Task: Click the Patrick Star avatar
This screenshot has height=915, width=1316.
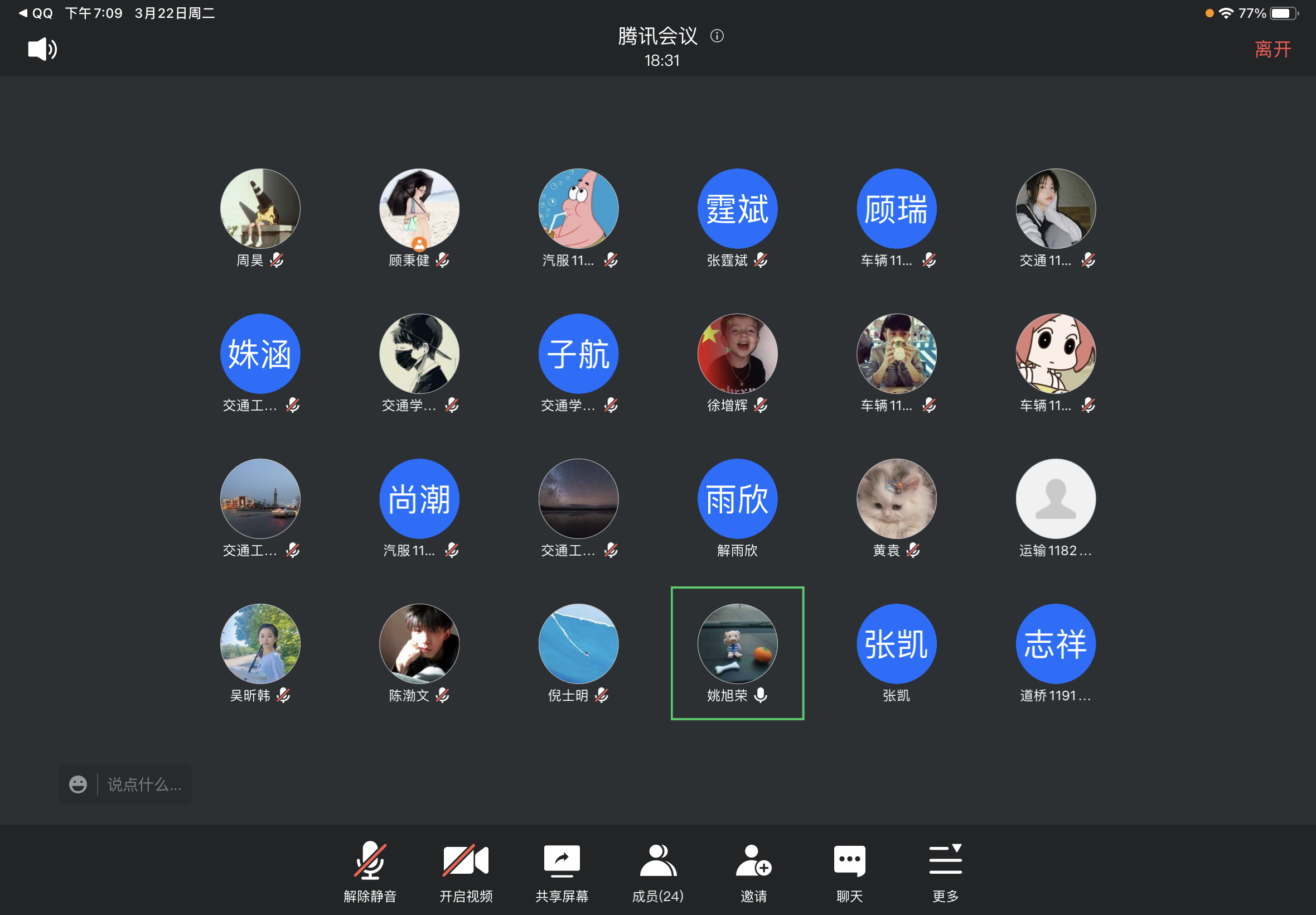Action: click(578, 208)
